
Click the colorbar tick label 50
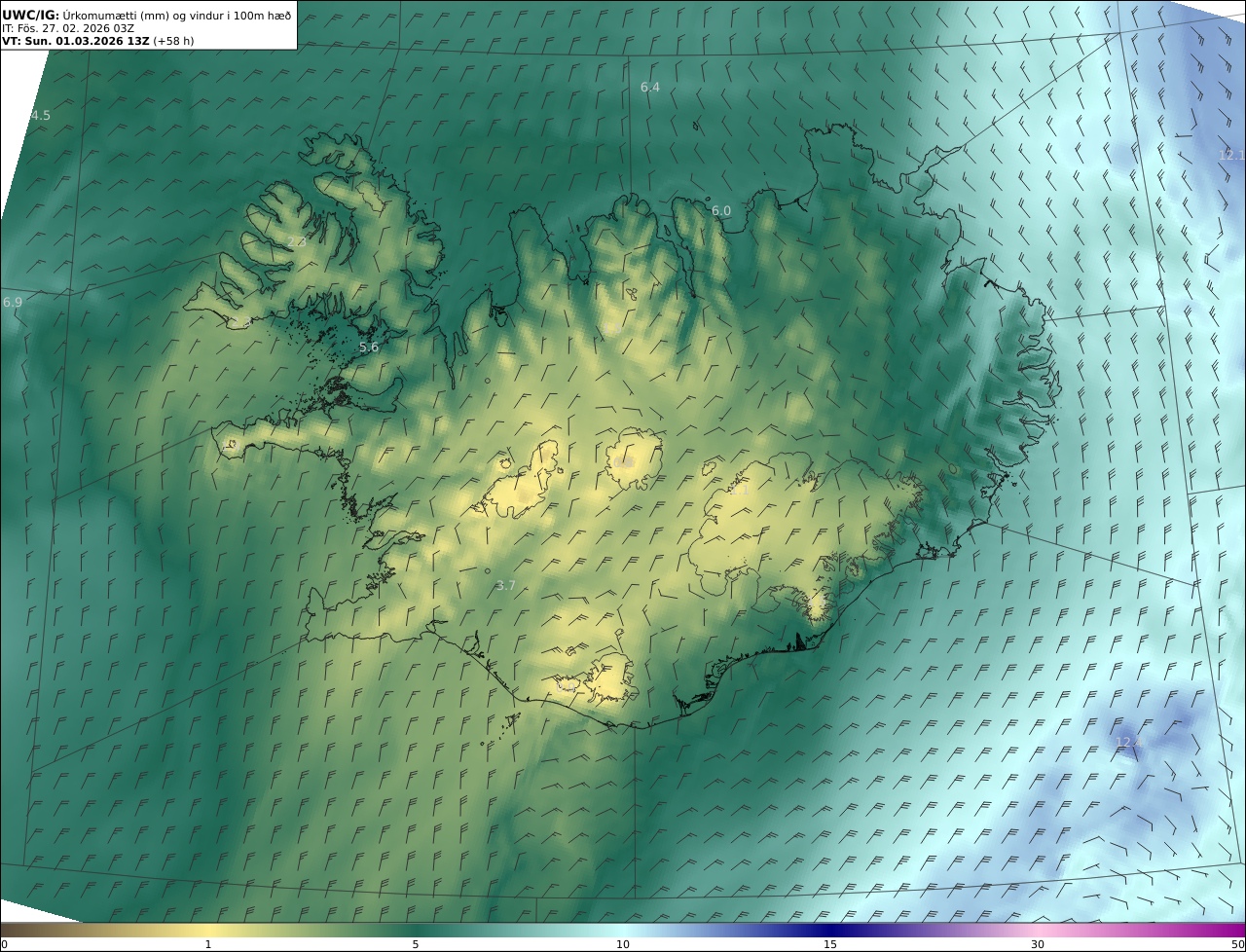[1238, 945]
